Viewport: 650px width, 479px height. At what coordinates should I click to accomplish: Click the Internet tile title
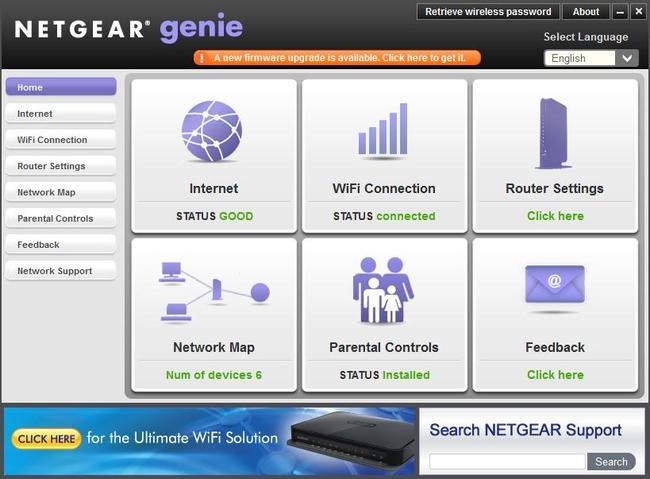pos(213,188)
